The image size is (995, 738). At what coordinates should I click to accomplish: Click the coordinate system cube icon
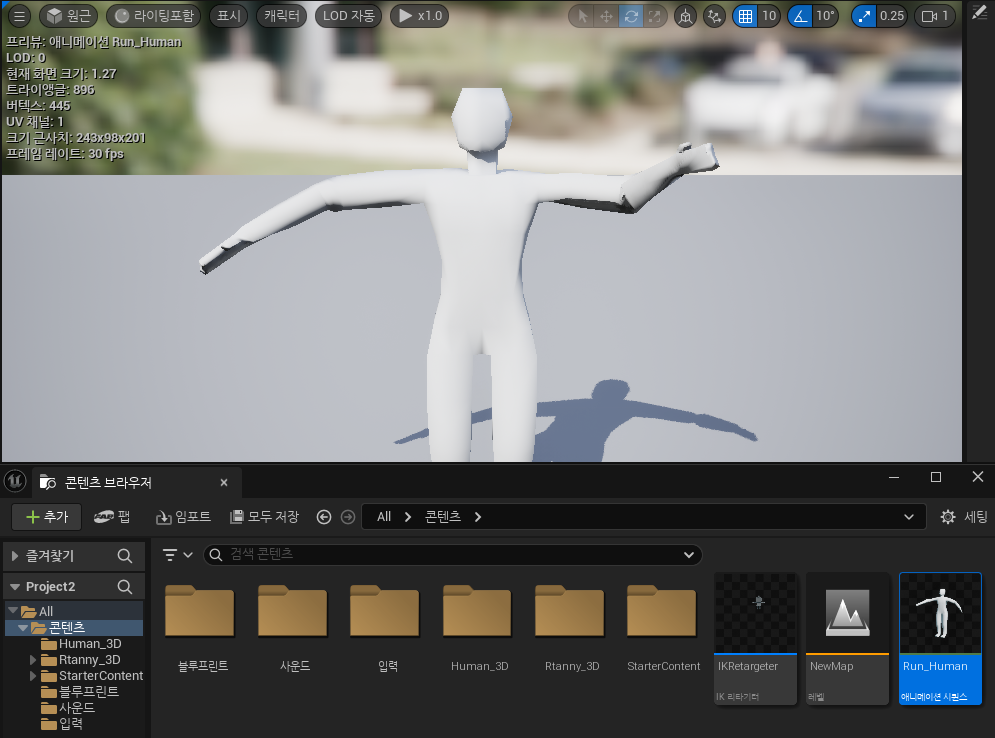point(685,16)
